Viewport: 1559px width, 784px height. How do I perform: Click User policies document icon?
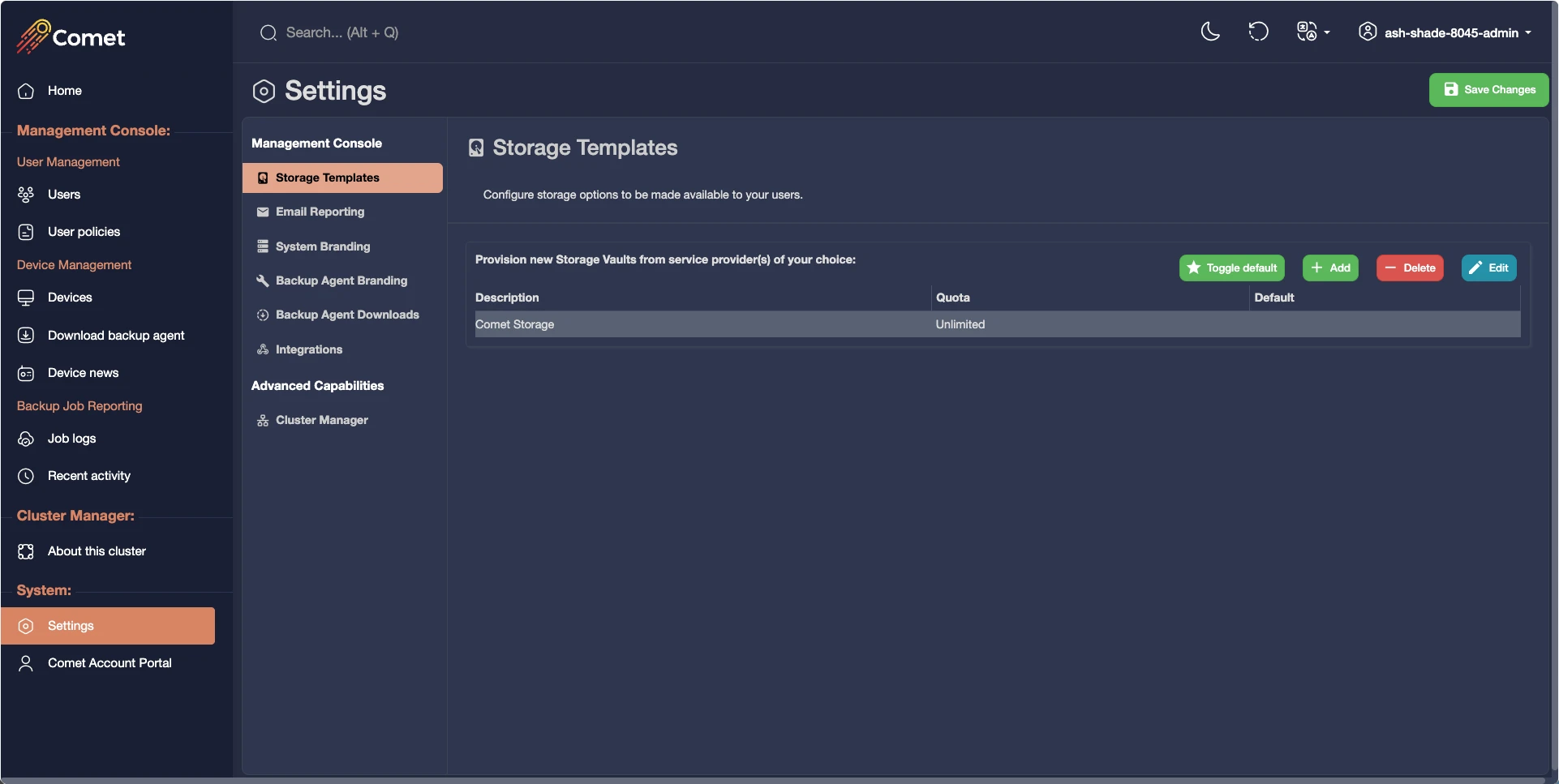(x=26, y=232)
